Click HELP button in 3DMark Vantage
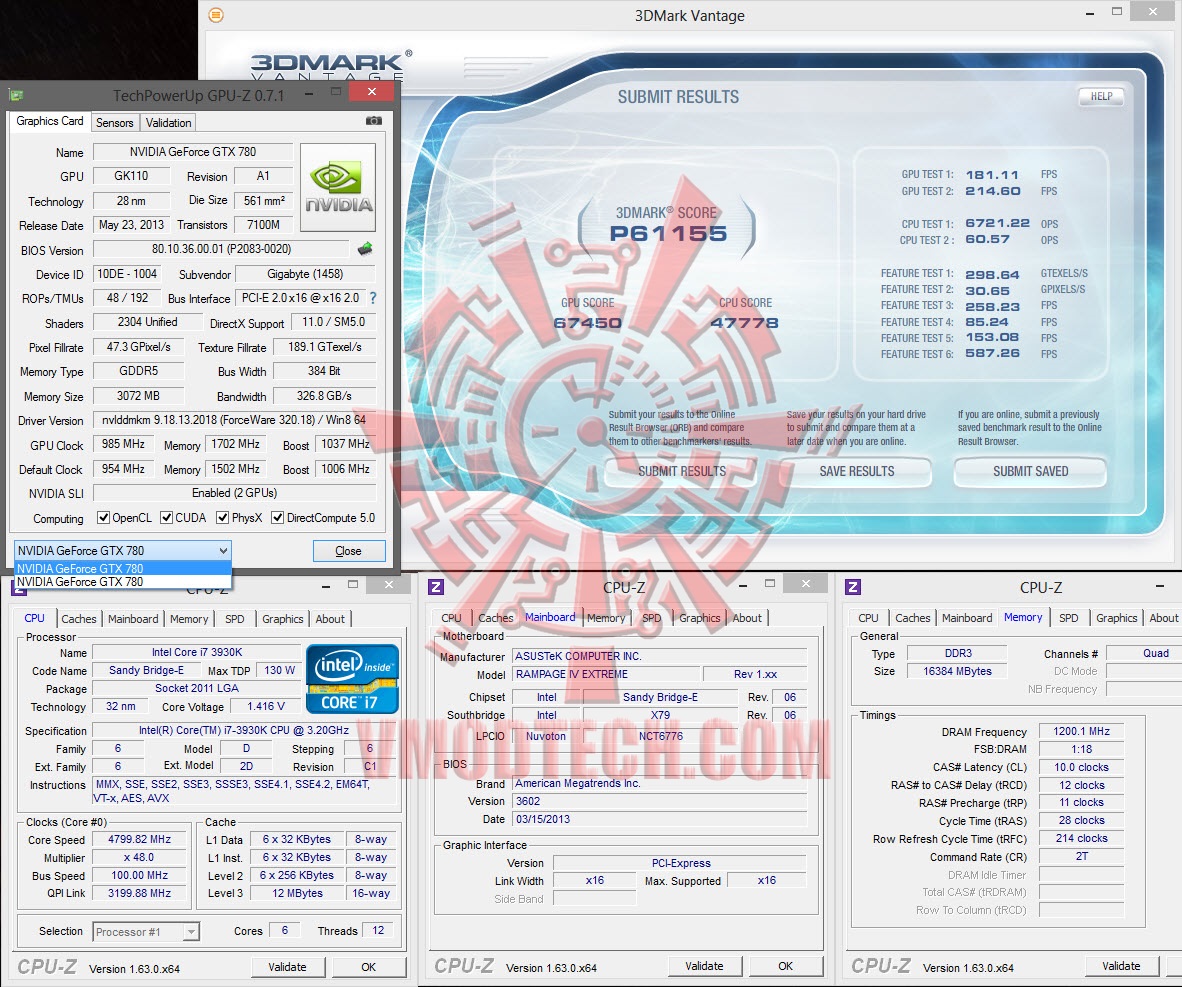Viewport: 1182px width, 987px height. coord(1101,97)
